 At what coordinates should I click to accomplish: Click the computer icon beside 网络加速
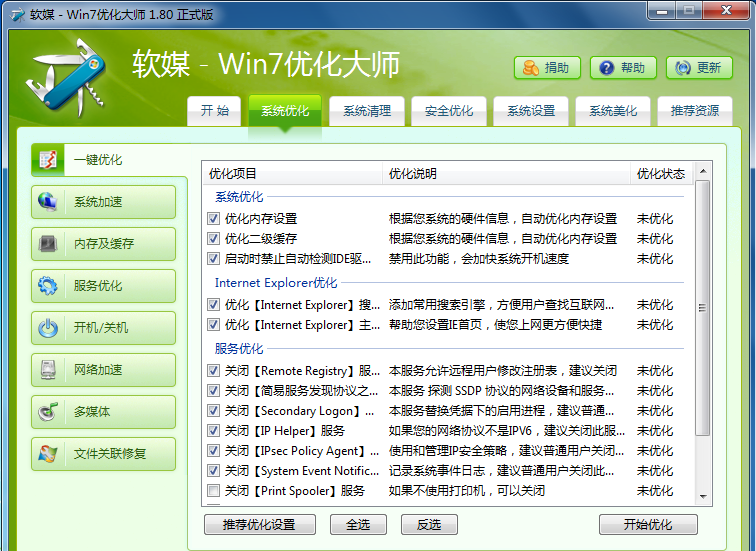click(48, 370)
